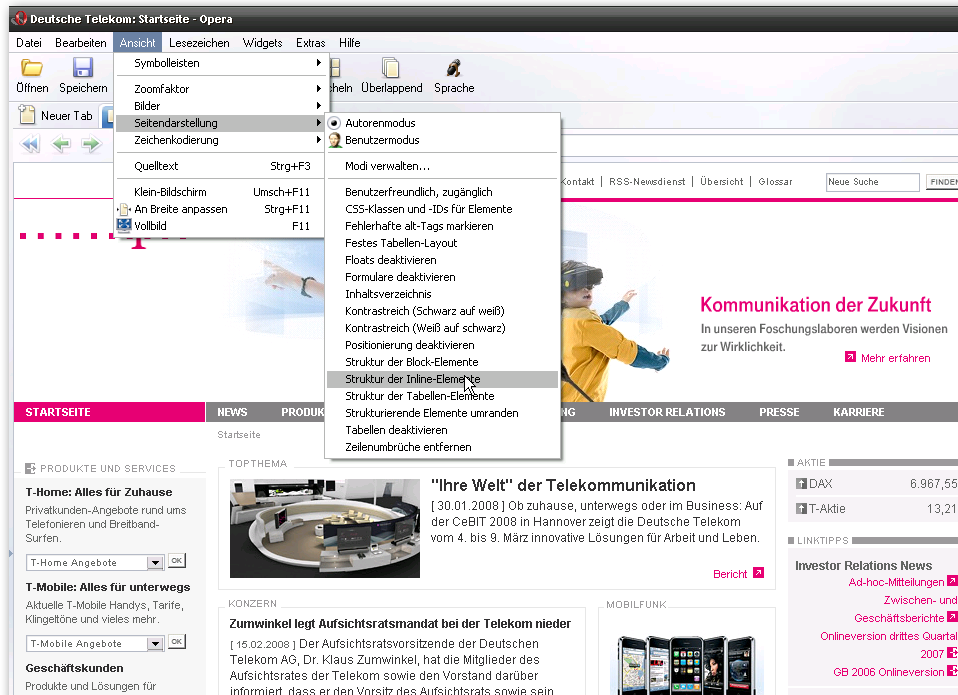Follow the Mehr erfahren link
This screenshot has width=958, height=695.
point(895,358)
